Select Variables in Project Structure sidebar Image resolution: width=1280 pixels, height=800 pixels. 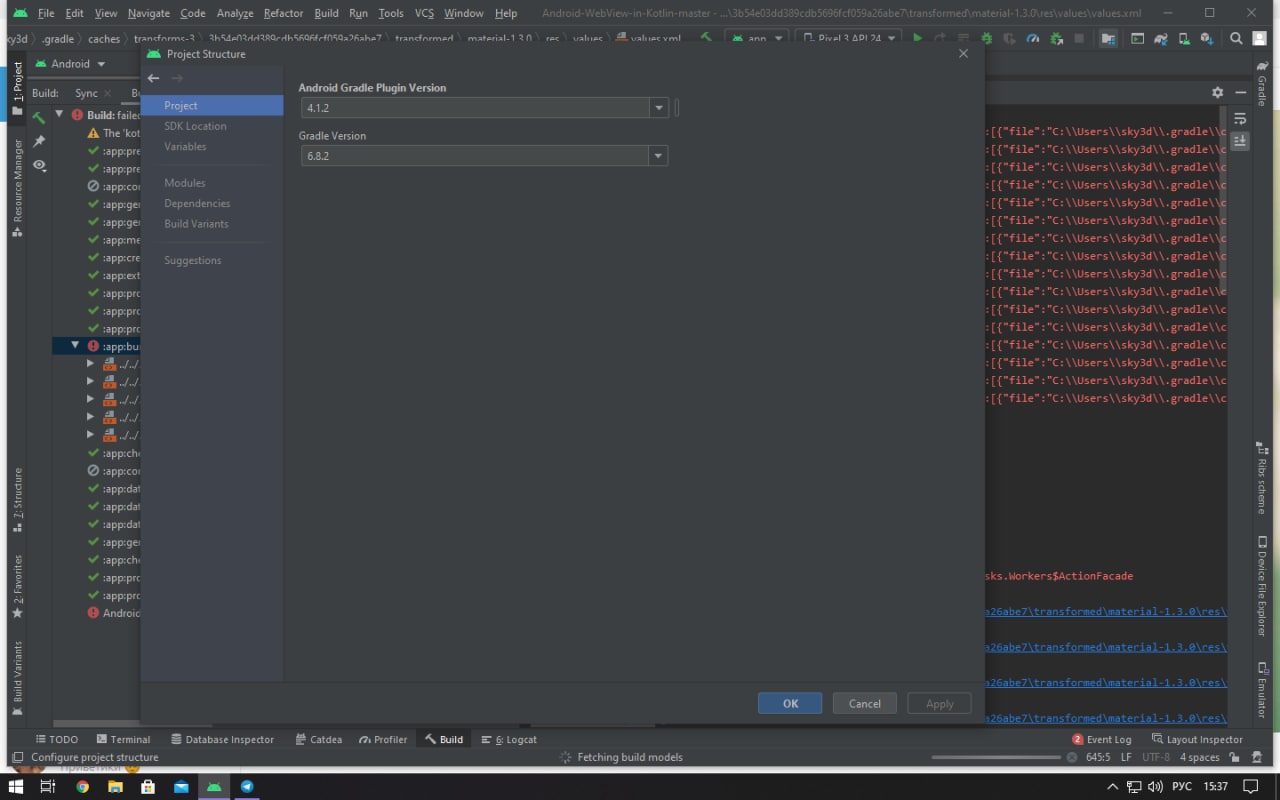185,146
